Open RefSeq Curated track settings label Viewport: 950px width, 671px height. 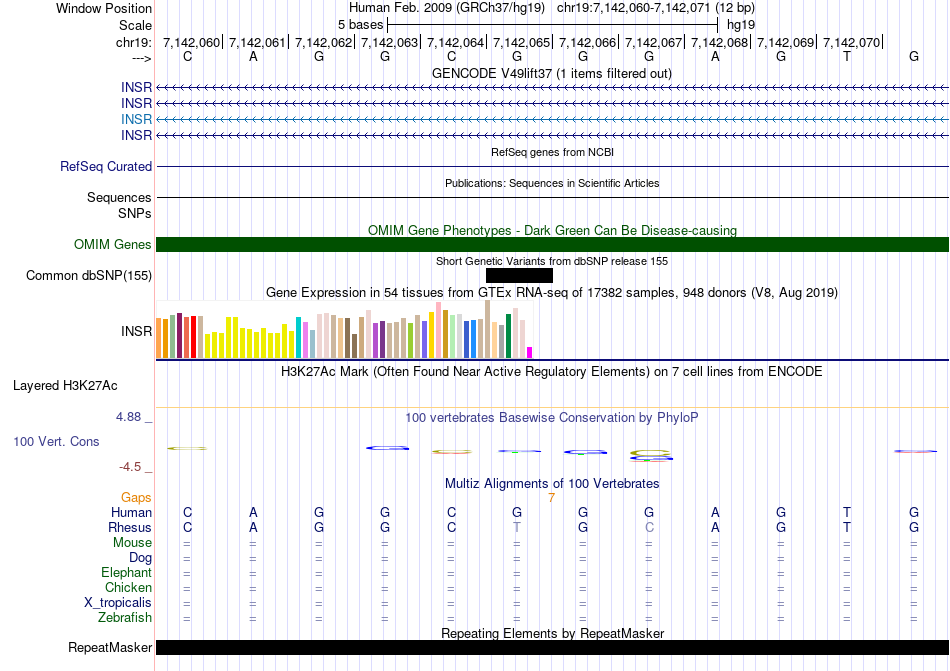(x=106, y=167)
